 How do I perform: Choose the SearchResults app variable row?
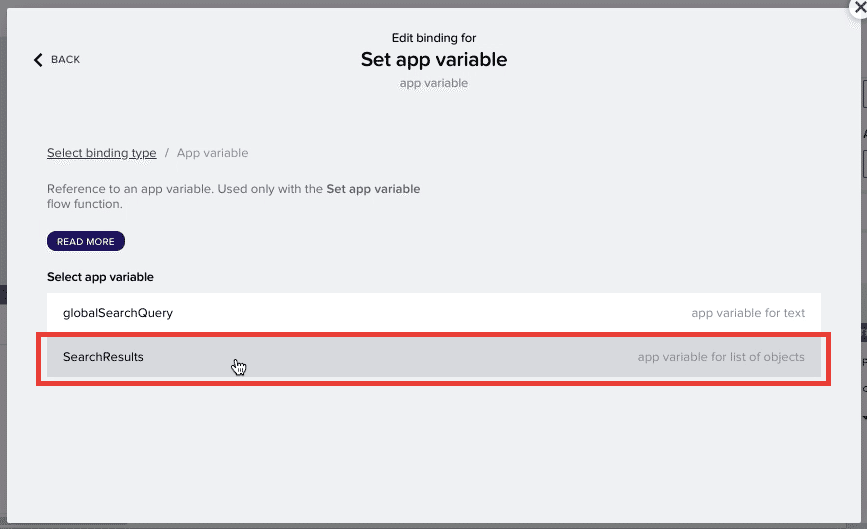(x=434, y=357)
